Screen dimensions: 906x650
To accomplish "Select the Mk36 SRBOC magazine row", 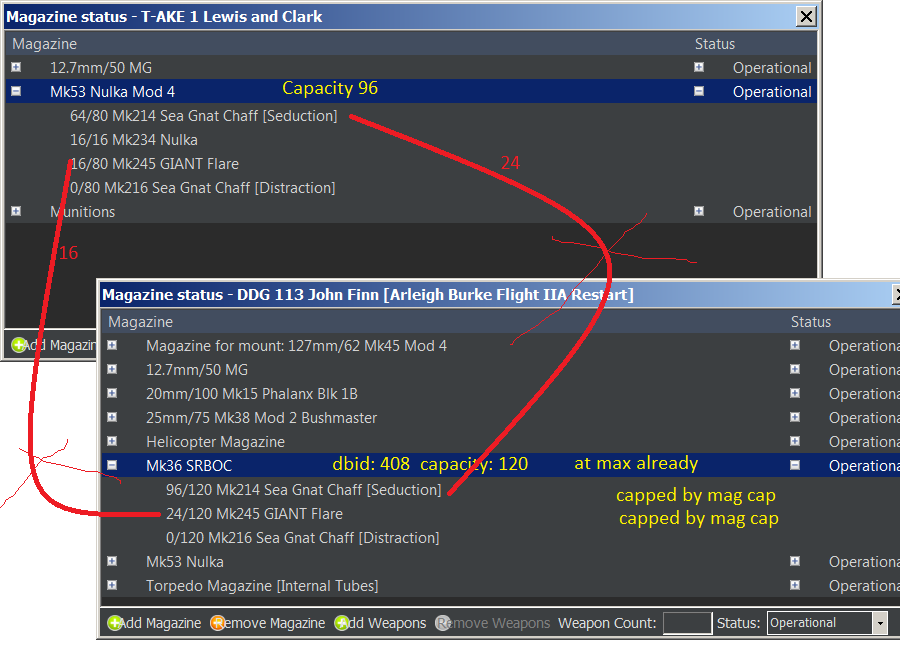I will [x=500, y=465].
